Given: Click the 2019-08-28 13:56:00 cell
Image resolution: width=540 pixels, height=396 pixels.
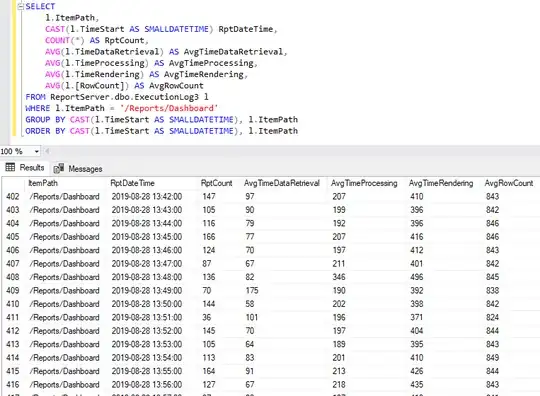Looking at the screenshot, I should [147, 385].
